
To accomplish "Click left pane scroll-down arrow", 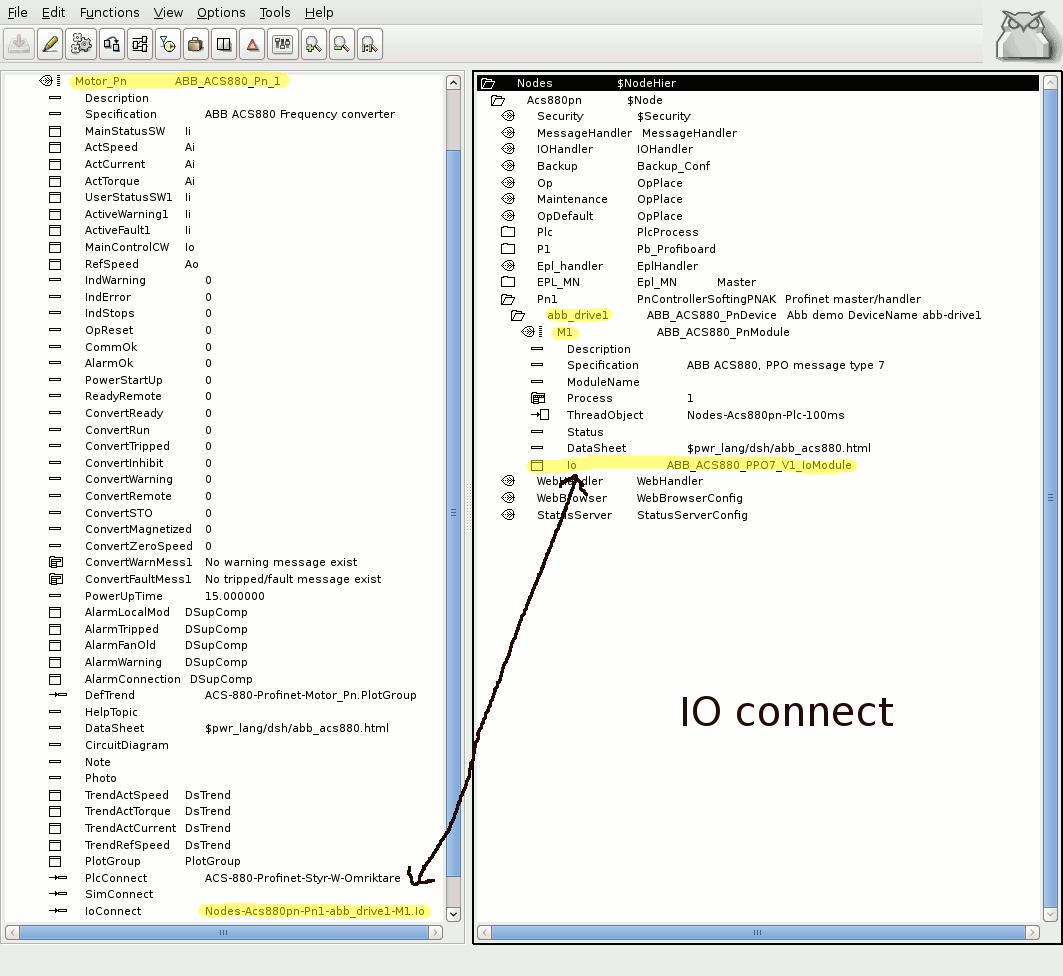I will [454, 914].
